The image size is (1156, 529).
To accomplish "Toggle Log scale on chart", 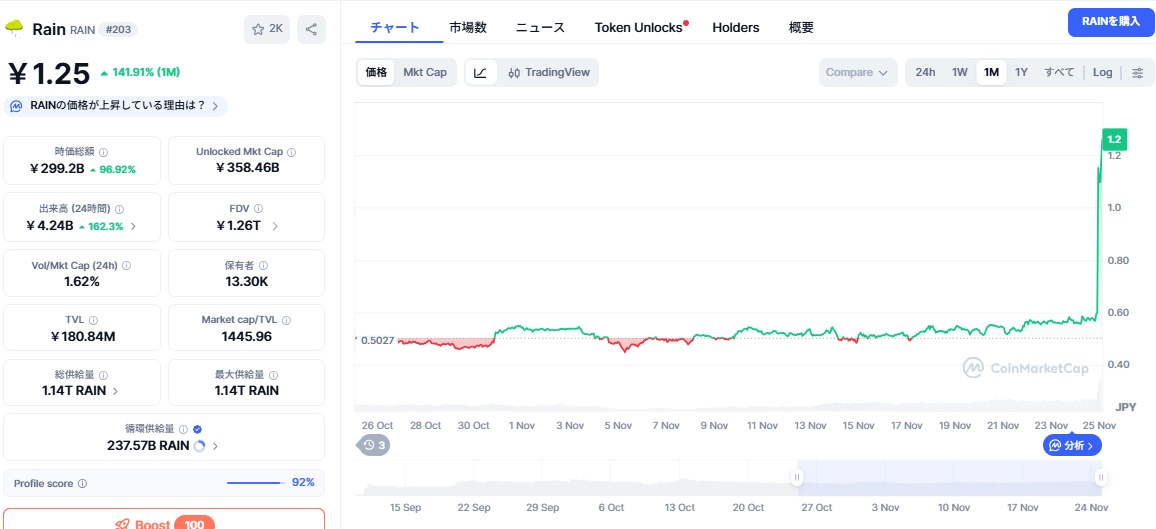I will (x=1102, y=72).
